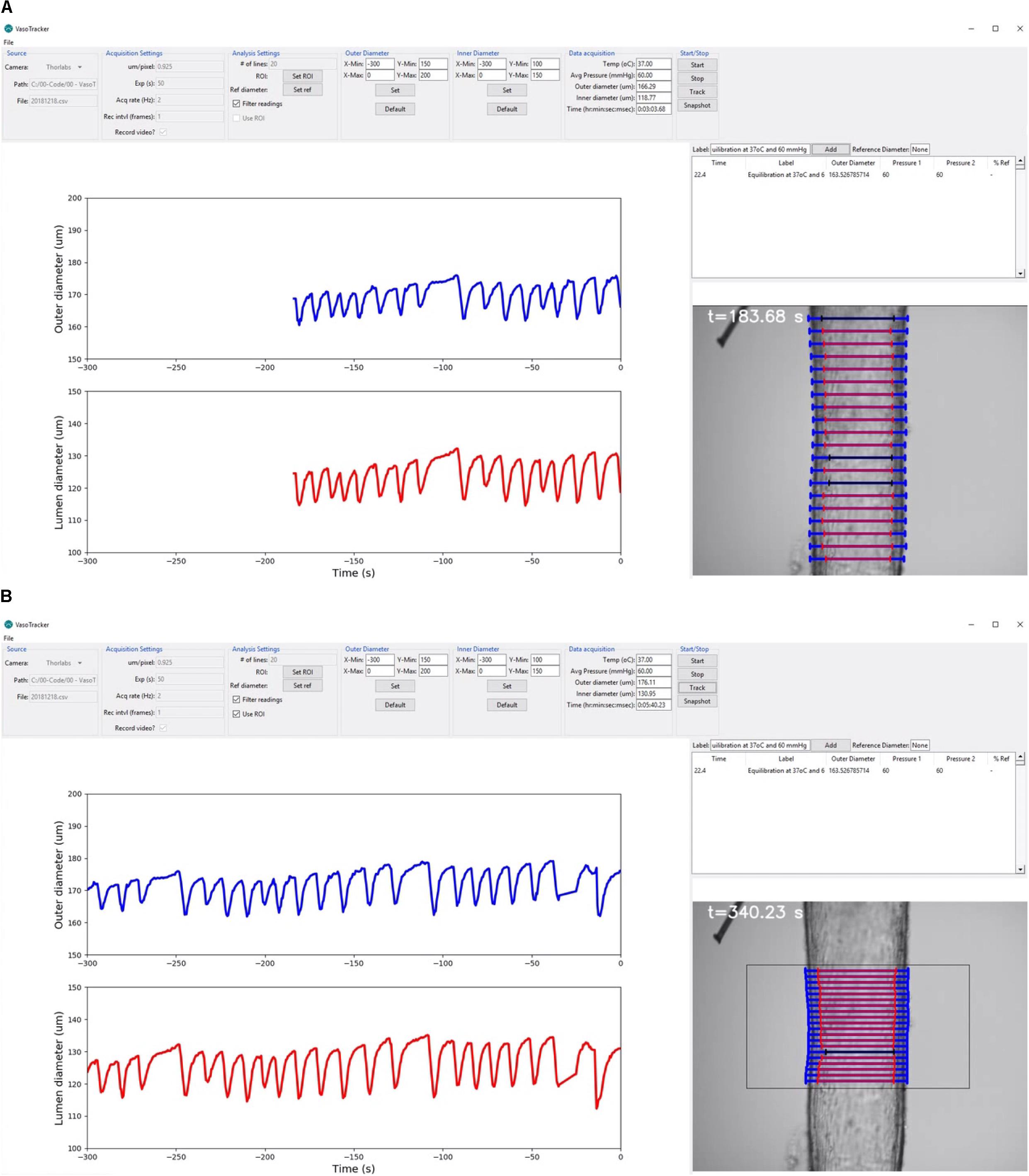Click the Label text field, lower window
Viewport: 1029px width, 1176px height.
pos(760,745)
